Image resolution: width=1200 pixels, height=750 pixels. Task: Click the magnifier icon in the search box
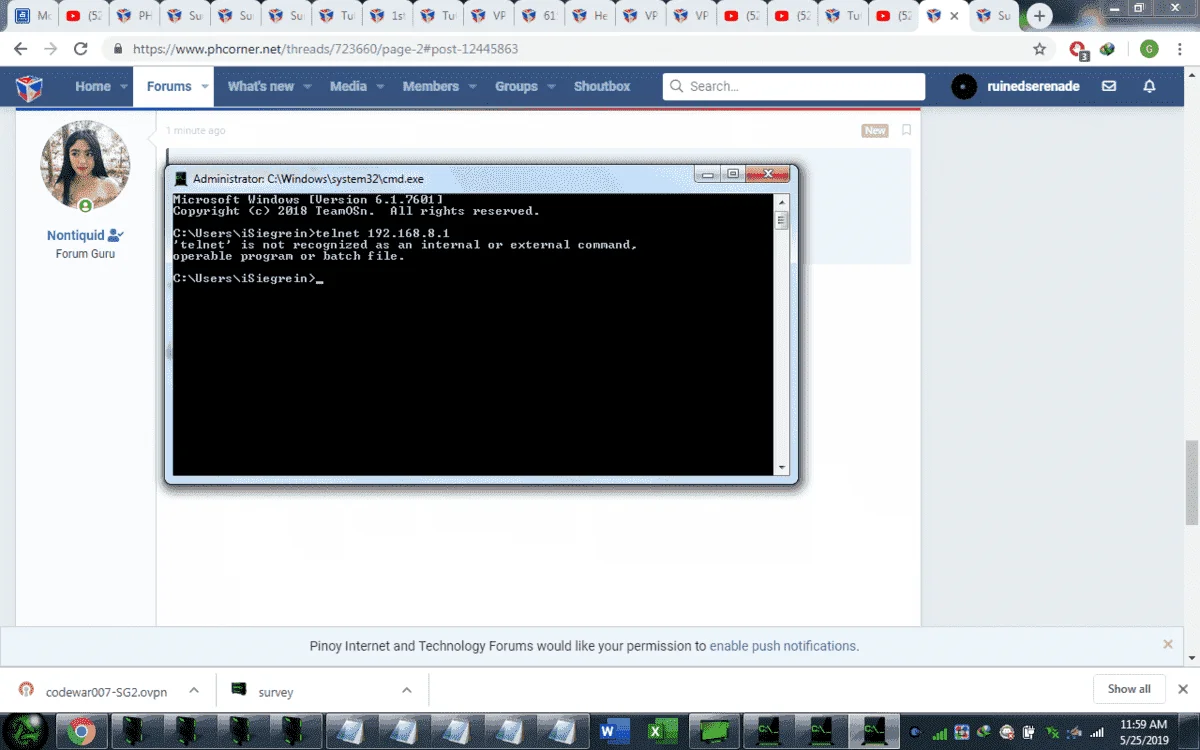coord(677,87)
